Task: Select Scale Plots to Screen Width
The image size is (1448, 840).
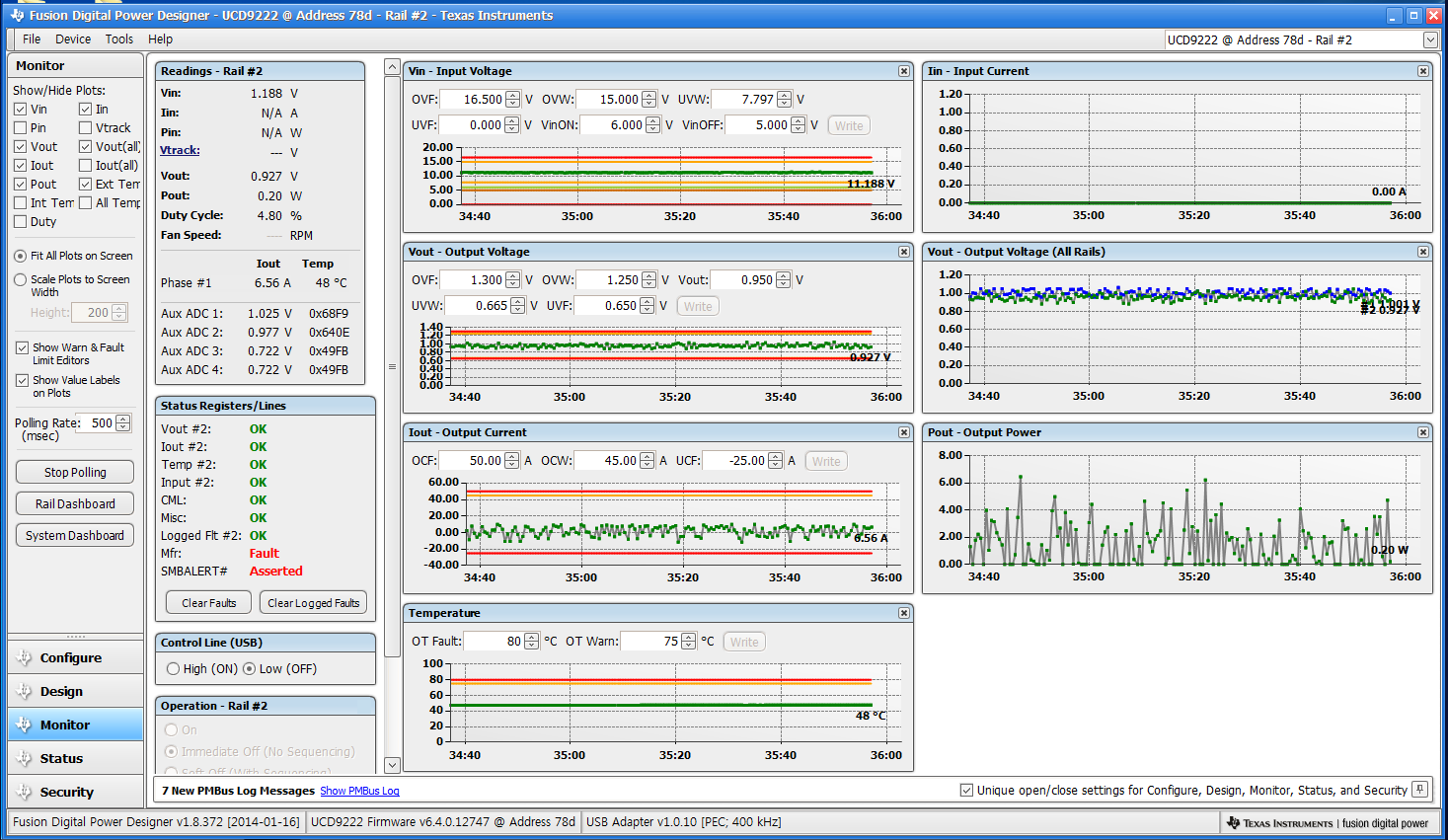Action: coord(20,280)
